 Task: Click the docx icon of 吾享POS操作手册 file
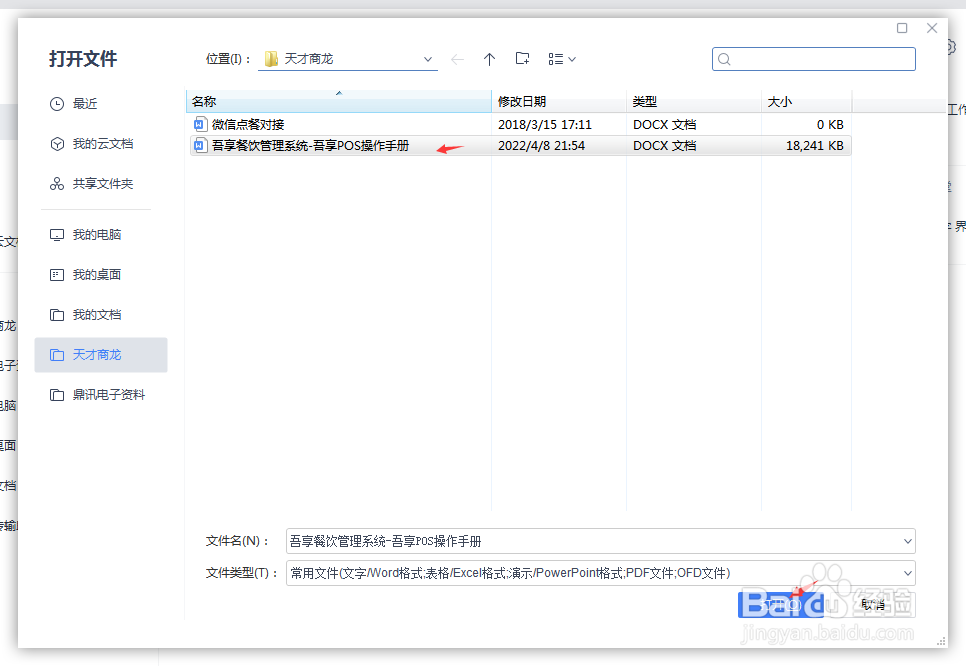pyautogui.click(x=199, y=145)
